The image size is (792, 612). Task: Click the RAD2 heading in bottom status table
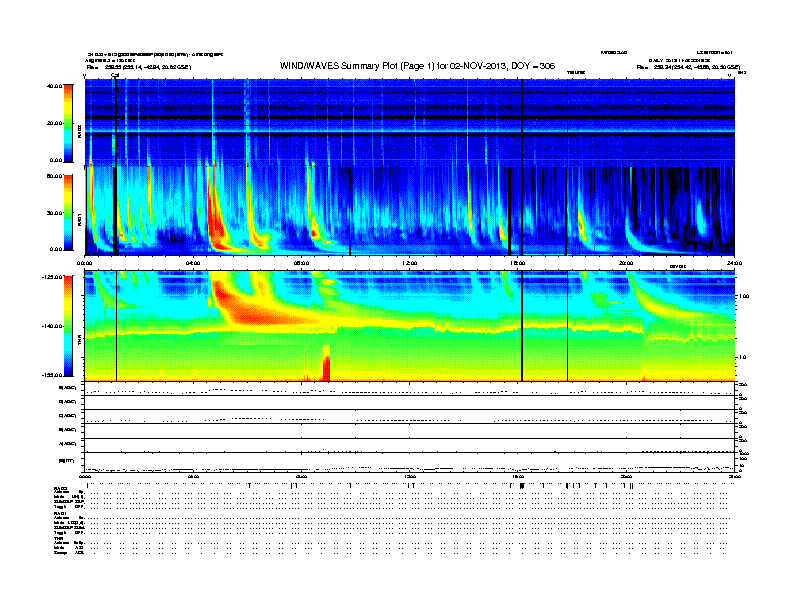61,488
